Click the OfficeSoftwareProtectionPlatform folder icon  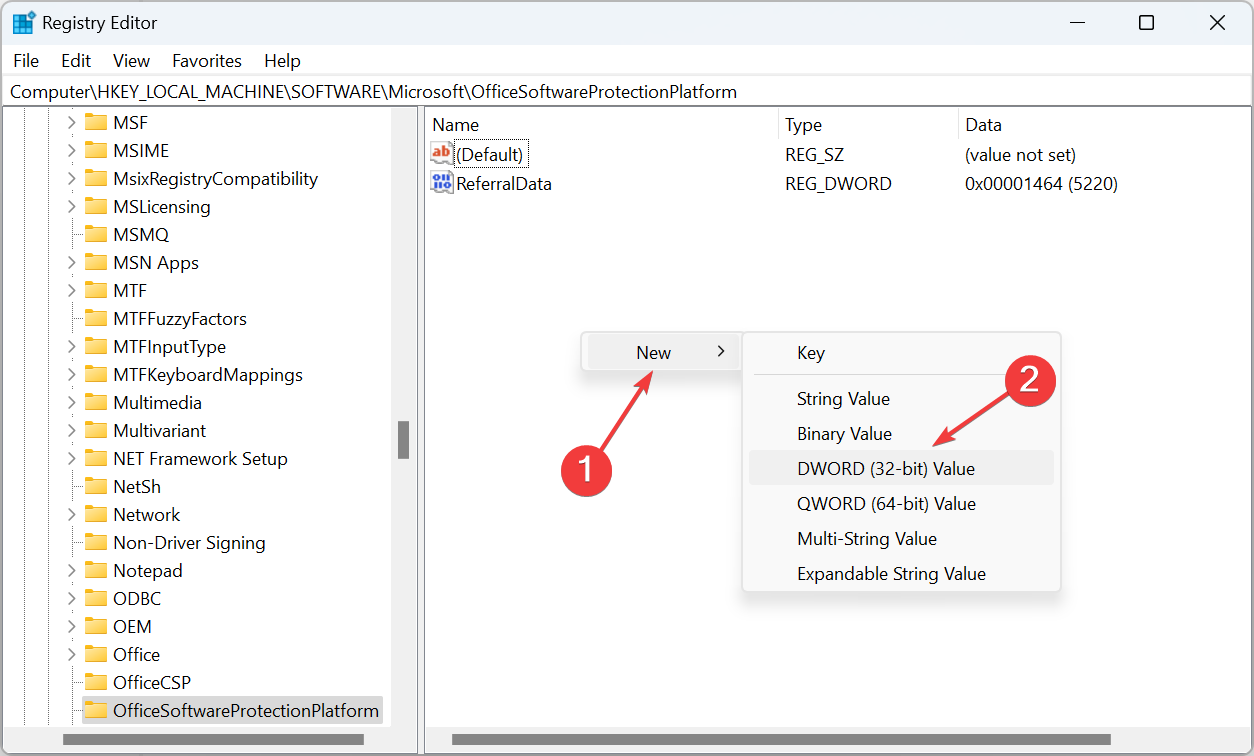96,711
